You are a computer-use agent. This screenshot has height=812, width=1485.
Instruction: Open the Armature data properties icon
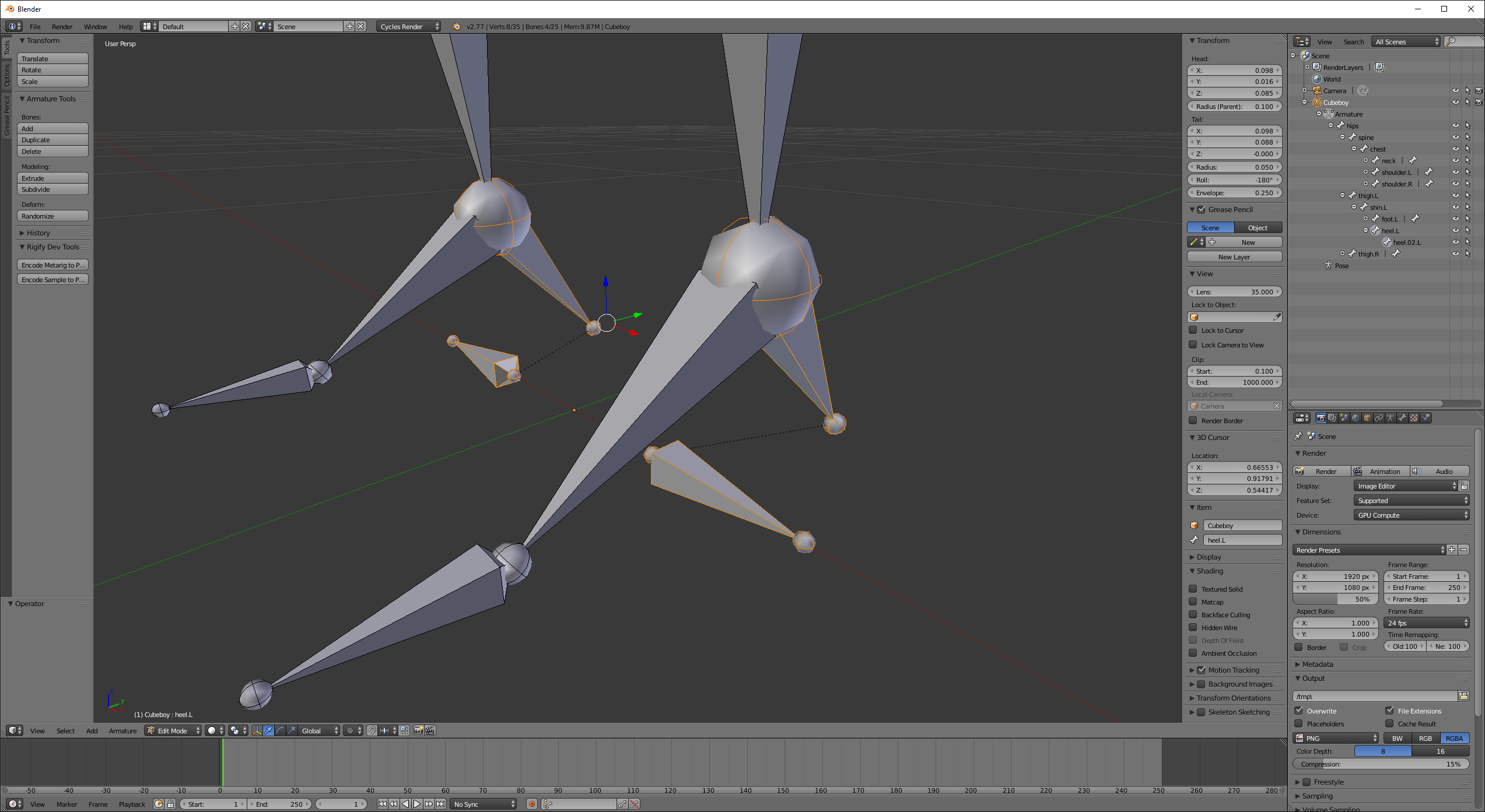click(x=1391, y=418)
